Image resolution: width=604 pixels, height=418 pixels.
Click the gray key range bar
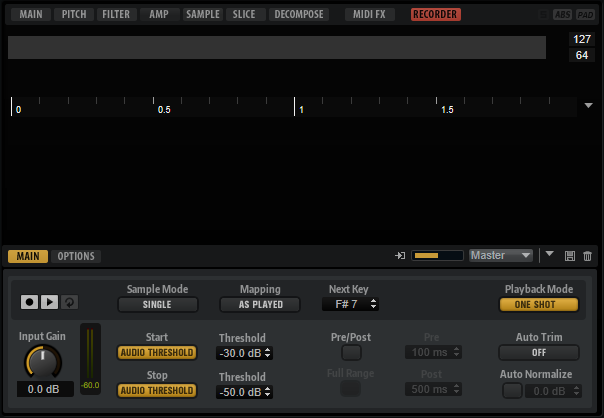277,47
